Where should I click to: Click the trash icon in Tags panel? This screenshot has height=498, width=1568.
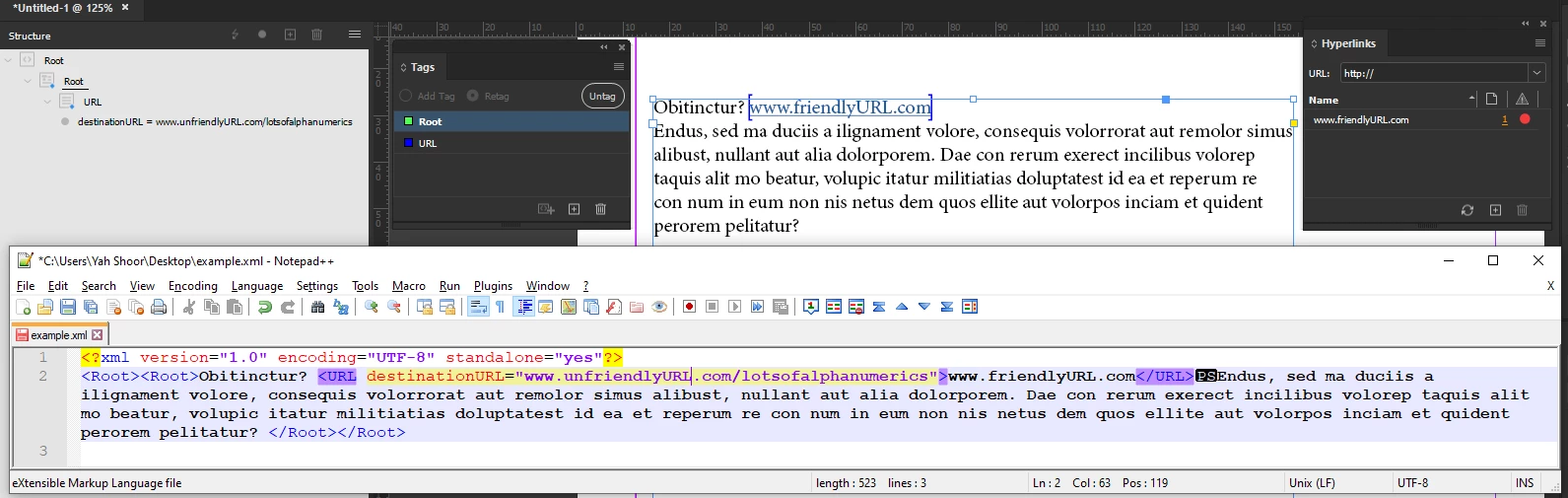[600, 209]
